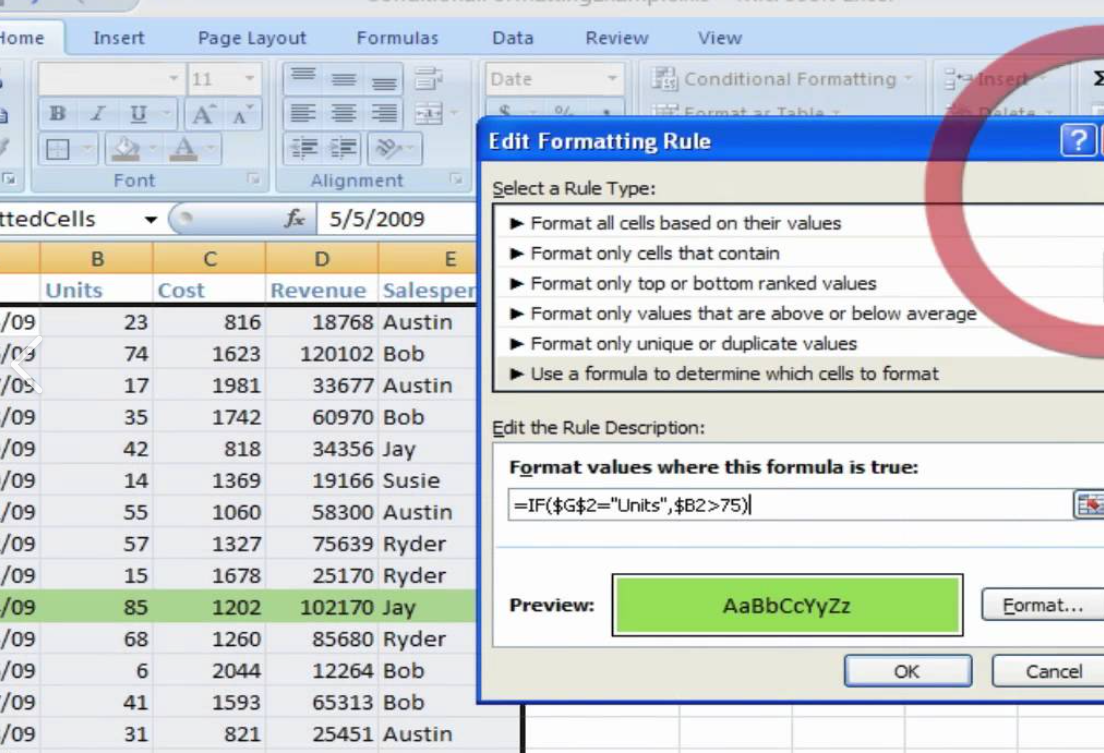1104x753 pixels.
Task: Click OK to confirm the rule
Action: coord(906,671)
